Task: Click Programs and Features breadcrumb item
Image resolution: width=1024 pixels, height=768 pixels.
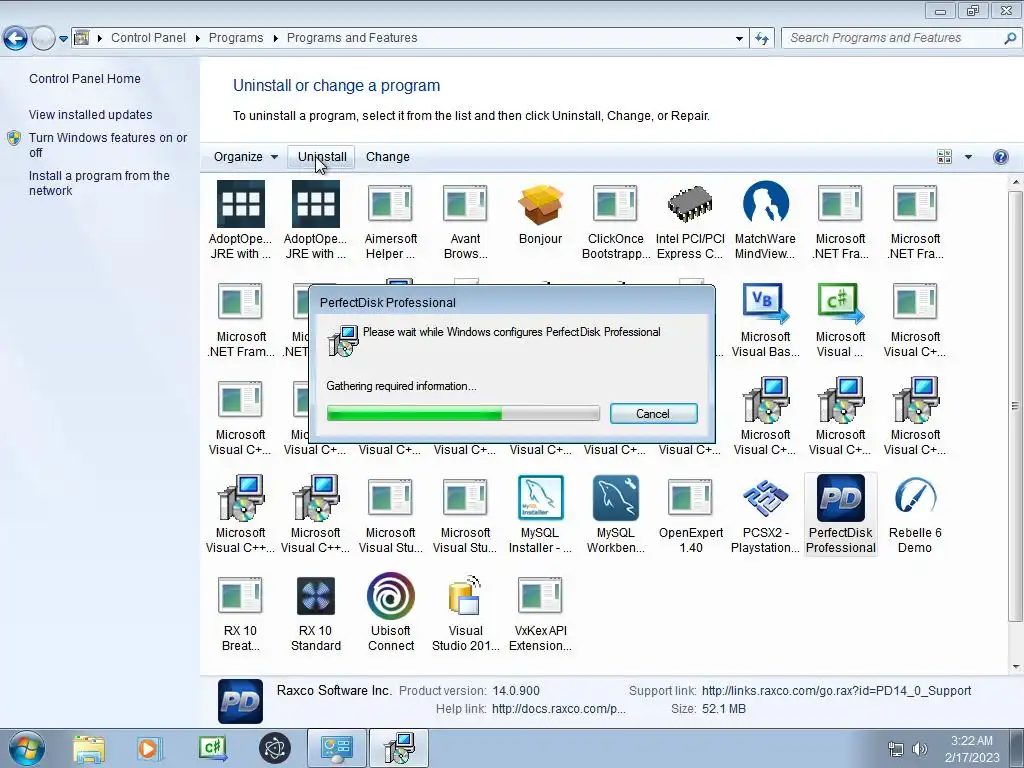Action: point(352,38)
